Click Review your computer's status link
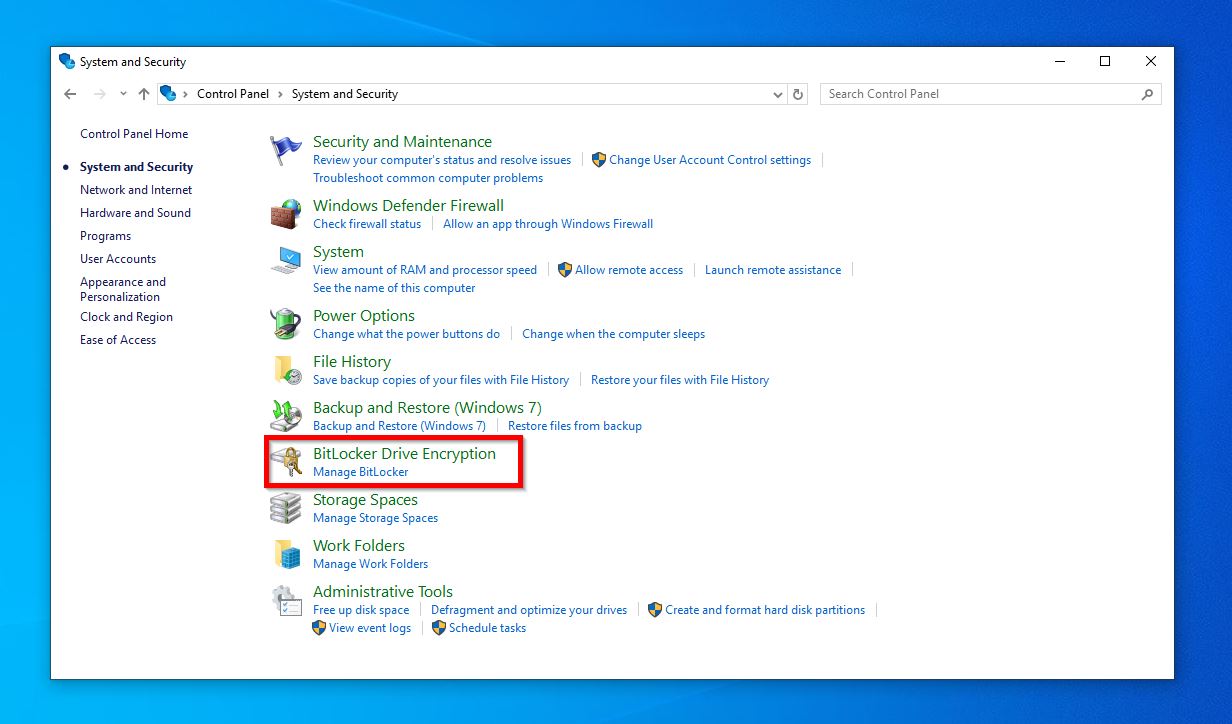This screenshot has height=724, width=1232. [x=442, y=160]
